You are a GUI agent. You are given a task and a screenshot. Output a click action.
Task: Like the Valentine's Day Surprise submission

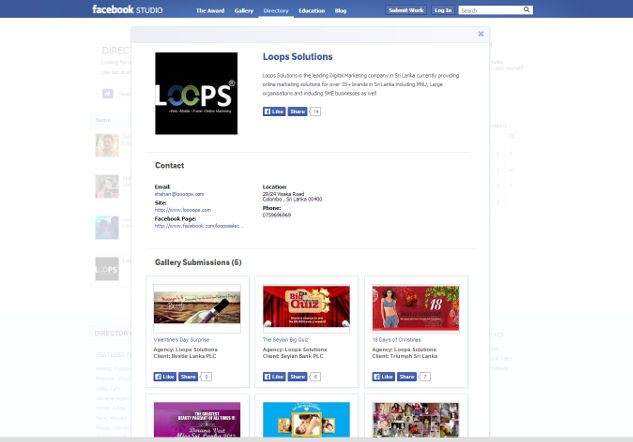tap(165, 377)
